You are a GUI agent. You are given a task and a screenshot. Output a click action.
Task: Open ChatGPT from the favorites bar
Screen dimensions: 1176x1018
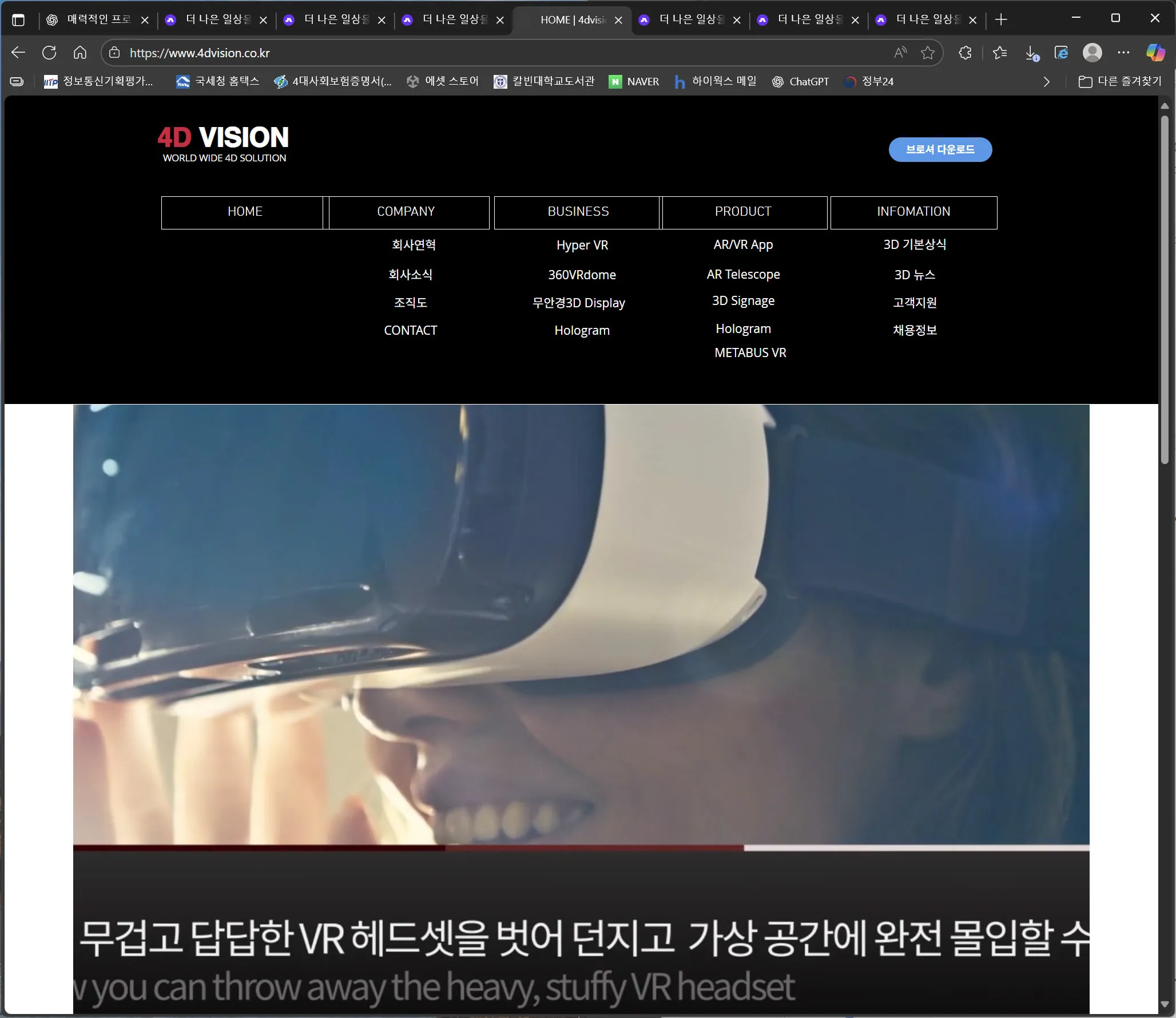point(801,81)
